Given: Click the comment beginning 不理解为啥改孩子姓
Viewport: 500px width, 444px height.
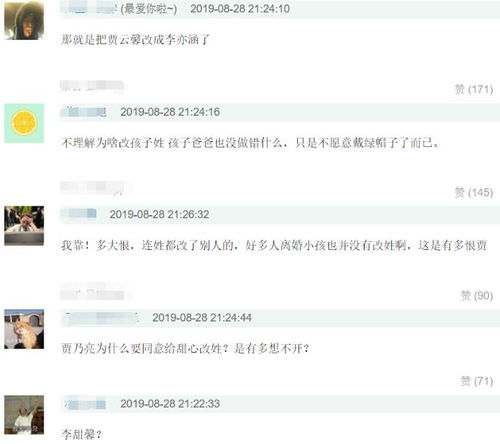Looking at the screenshot, I should click(250, 143).
